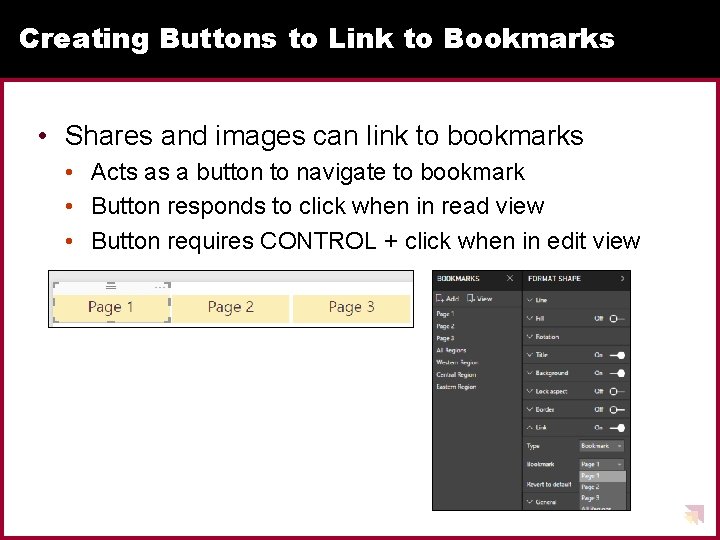
Task: Expand the Title section chevron
Action: 530,355
